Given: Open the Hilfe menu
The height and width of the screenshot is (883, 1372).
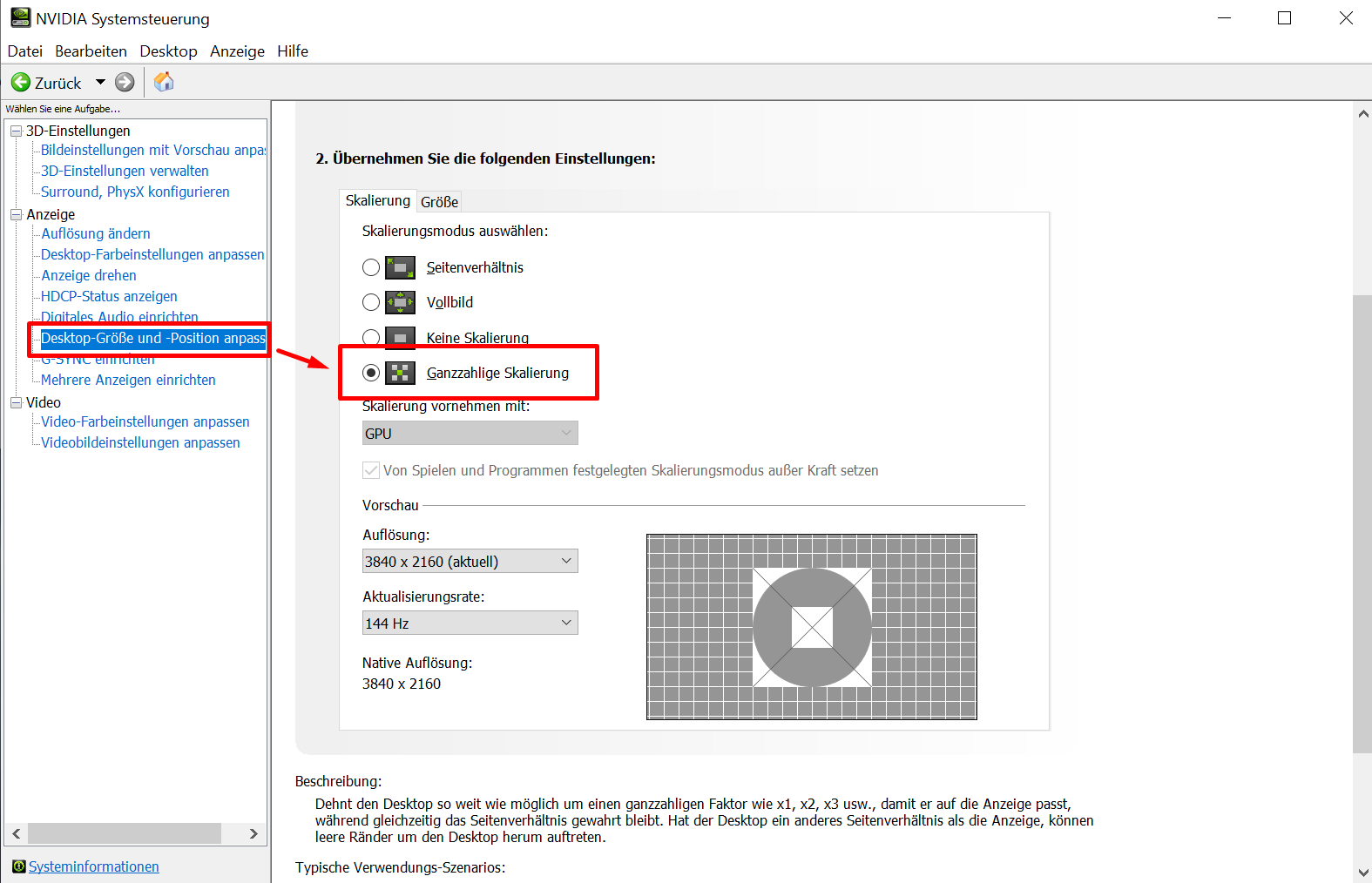Looking at the screenshot, I should 293,51.
